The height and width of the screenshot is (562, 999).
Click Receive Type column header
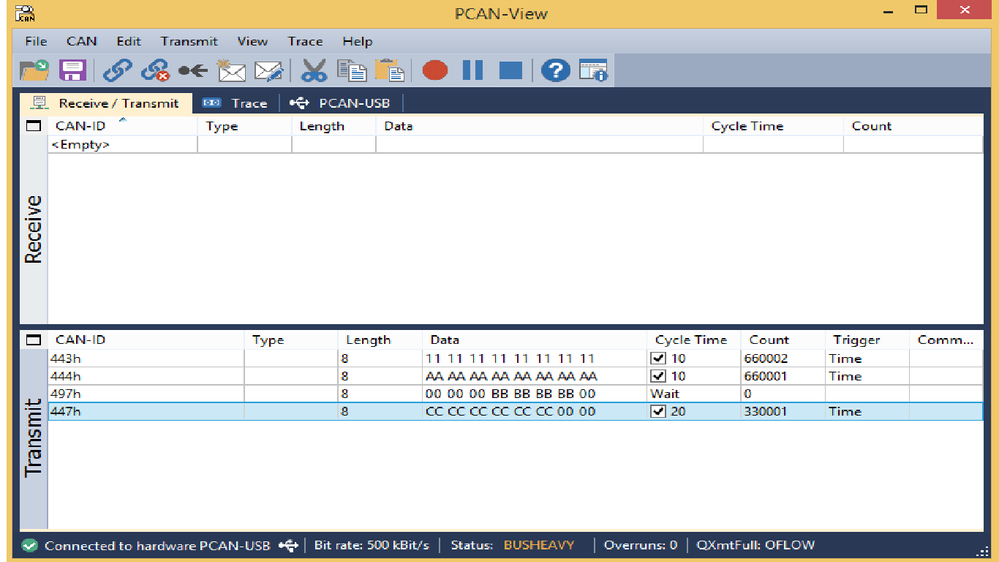[245, 126]
